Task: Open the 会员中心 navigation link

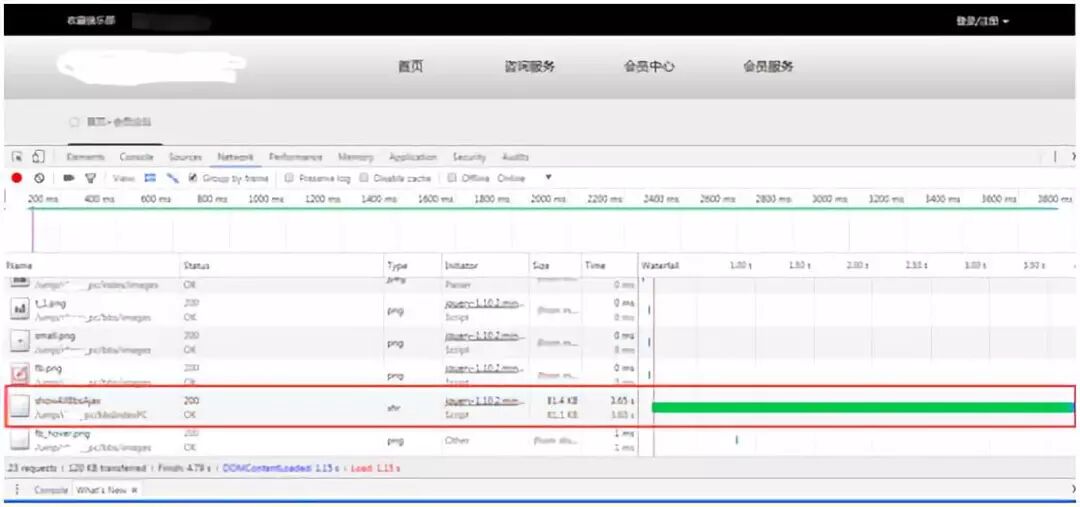Action: tap(649, 67)
